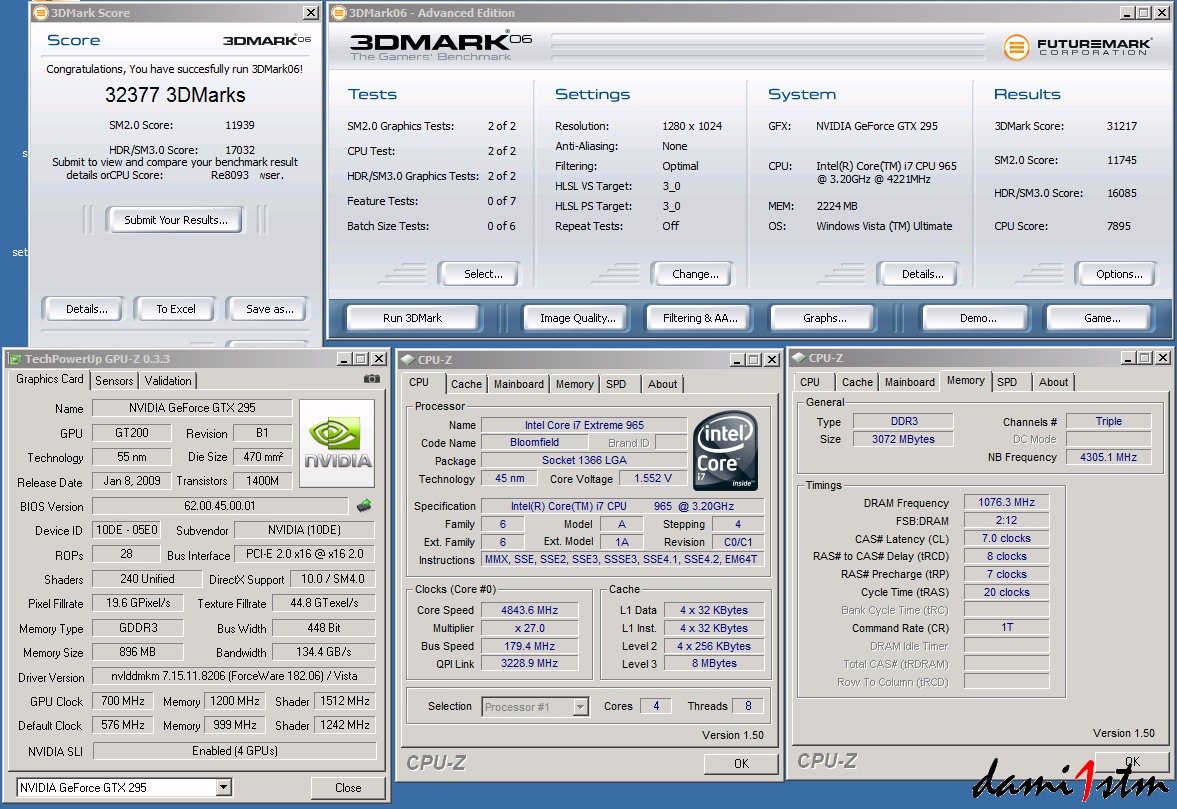The height and width of the screenshot is (809, 1177).
Task: Click the Futuremark Corporation logo
Action: click(x=1076, y=47)
